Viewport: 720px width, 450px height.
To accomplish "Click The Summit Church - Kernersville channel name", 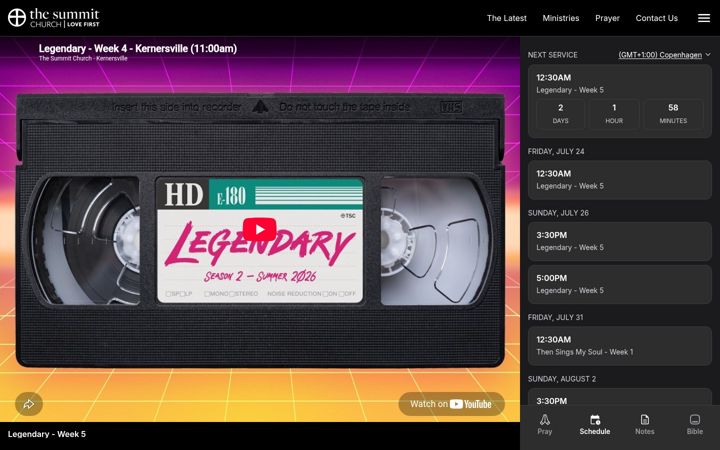I will click(x=83, y=58).
